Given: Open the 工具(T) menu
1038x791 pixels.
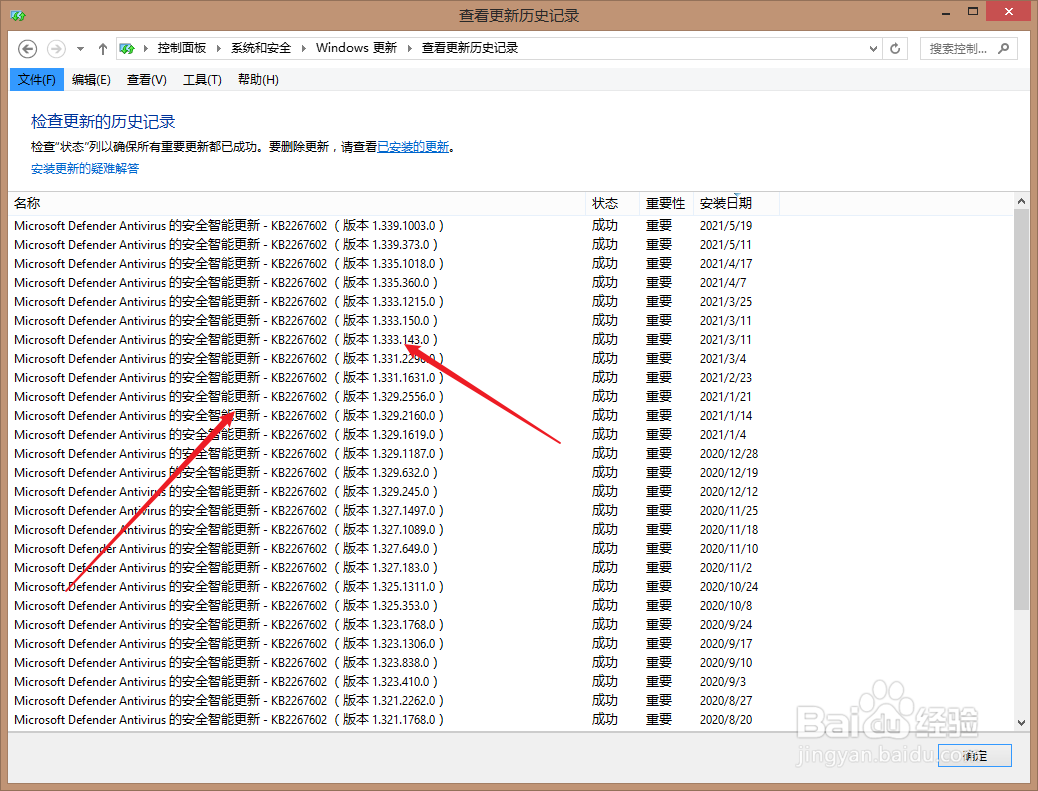Looking at the screenshot, I should (202, 80).
